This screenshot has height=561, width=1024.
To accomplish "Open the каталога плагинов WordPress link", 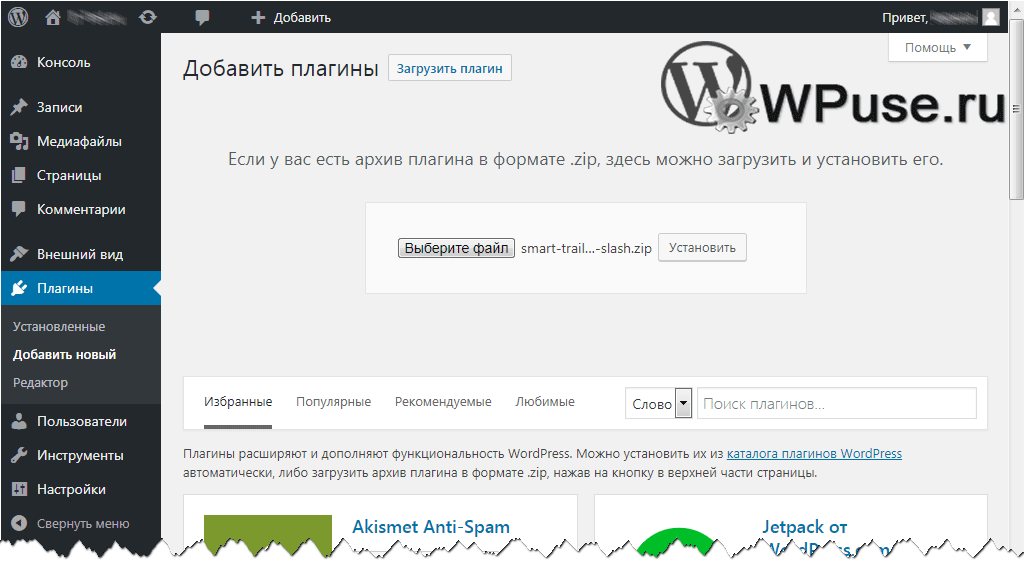I will click(x=814, y=454).
